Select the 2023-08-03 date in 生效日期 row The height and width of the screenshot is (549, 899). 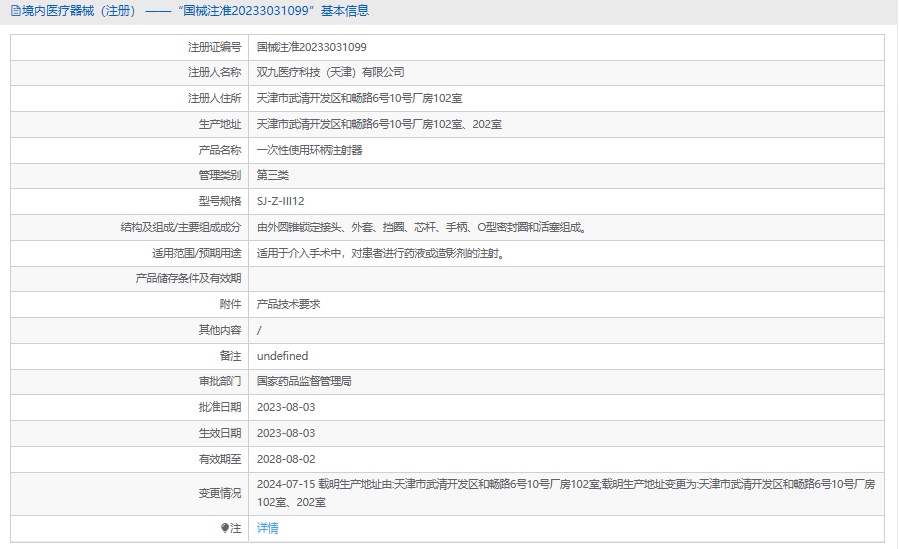pos(286,433)
